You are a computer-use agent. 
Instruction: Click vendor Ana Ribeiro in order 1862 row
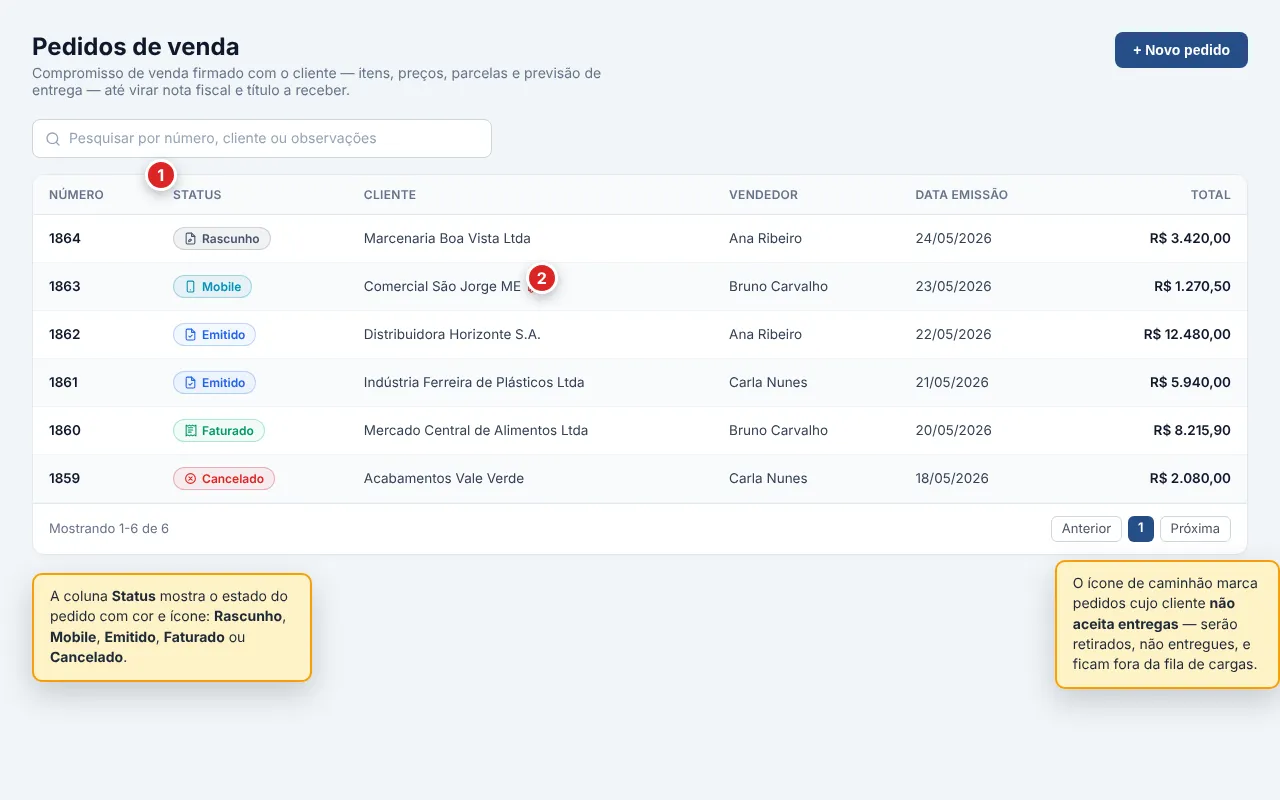(x=765, y=335)
